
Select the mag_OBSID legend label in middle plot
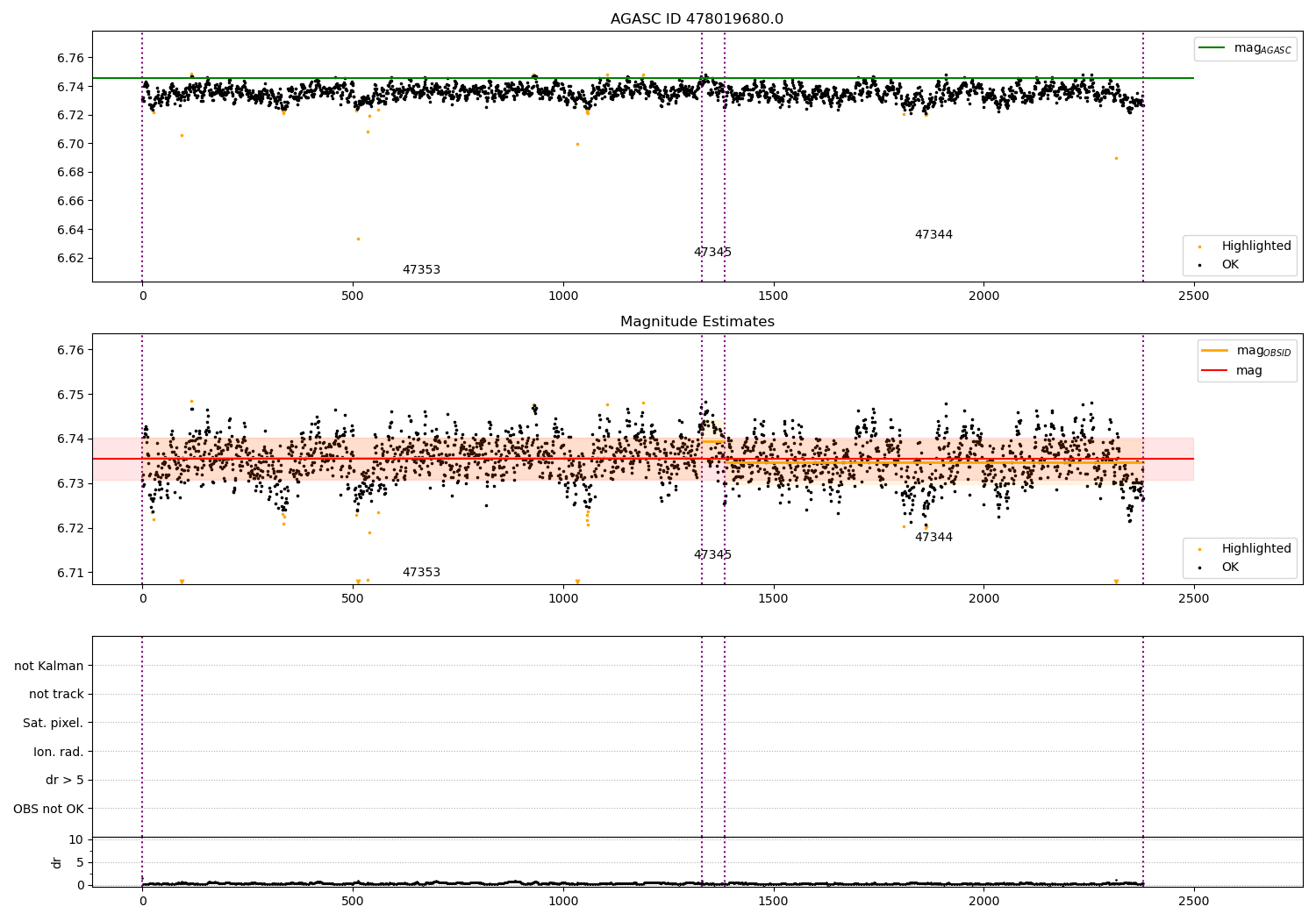click(1263, 351)
